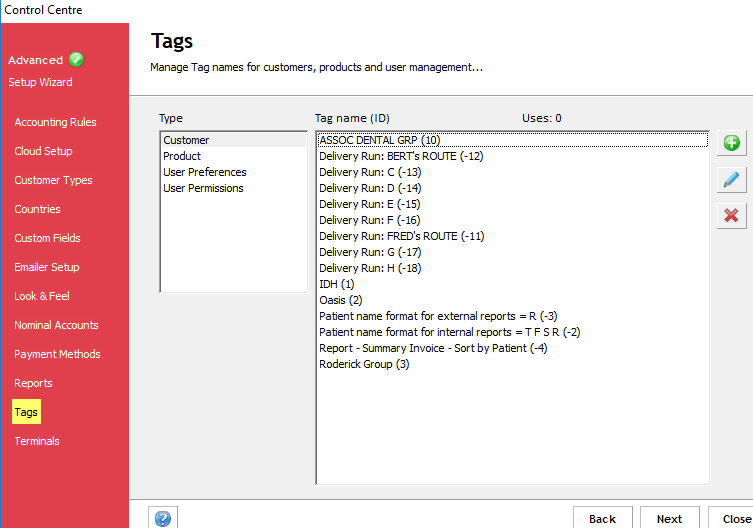Click the pencil edit tag icon
Image resolution: width=753 pixels, height=528 pixels.
[731, 179]
